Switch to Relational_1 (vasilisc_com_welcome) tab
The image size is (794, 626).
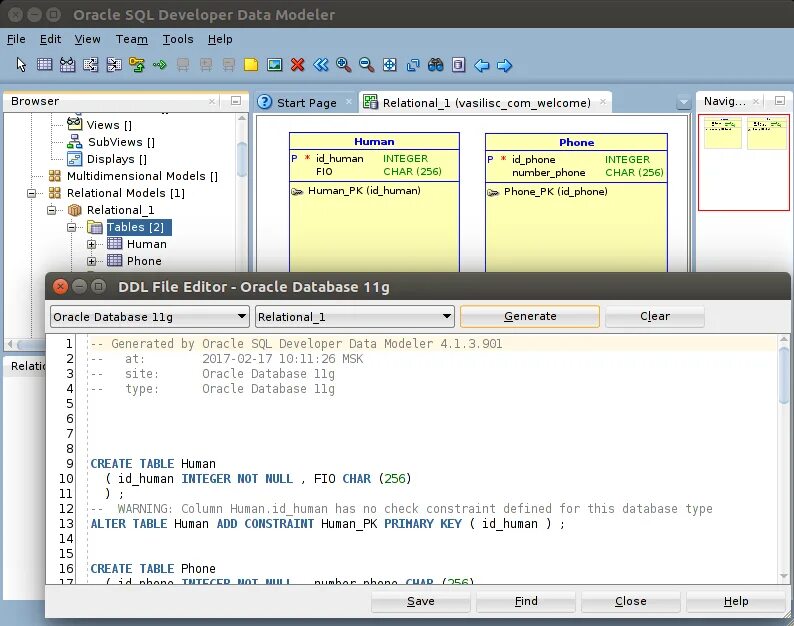(486, 103)
